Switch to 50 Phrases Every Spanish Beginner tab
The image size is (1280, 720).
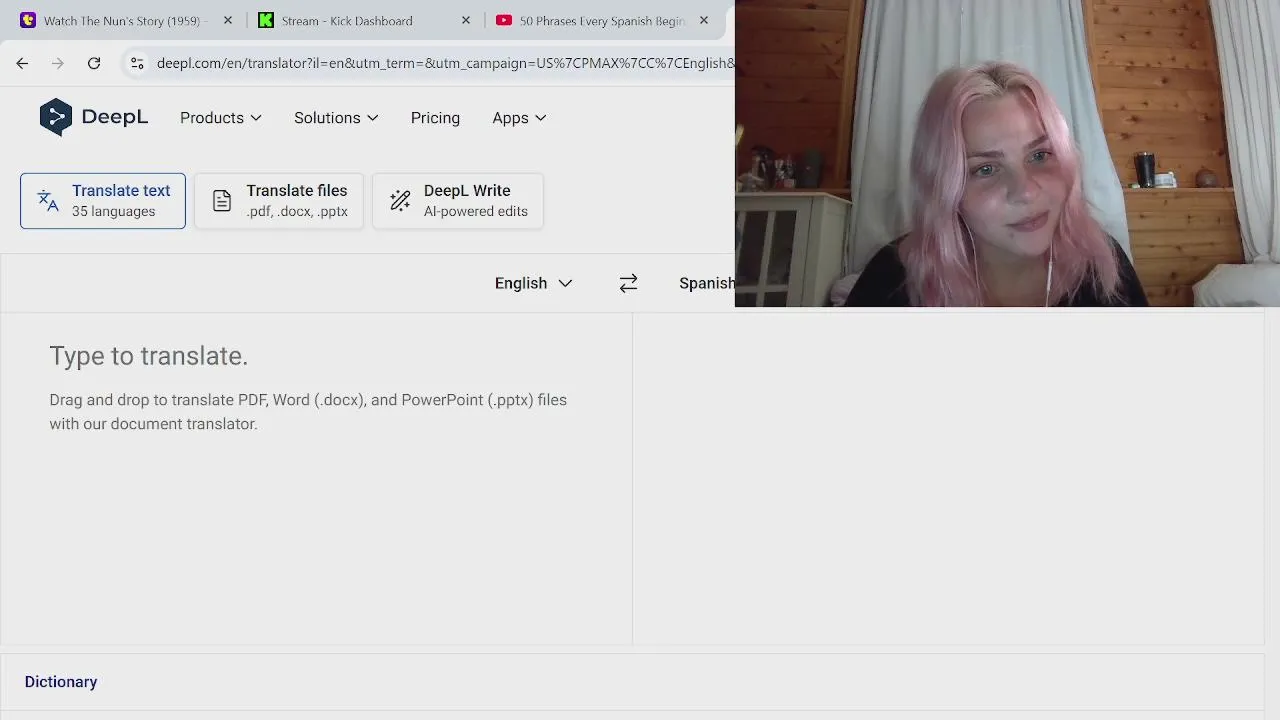tap(602, 20)
